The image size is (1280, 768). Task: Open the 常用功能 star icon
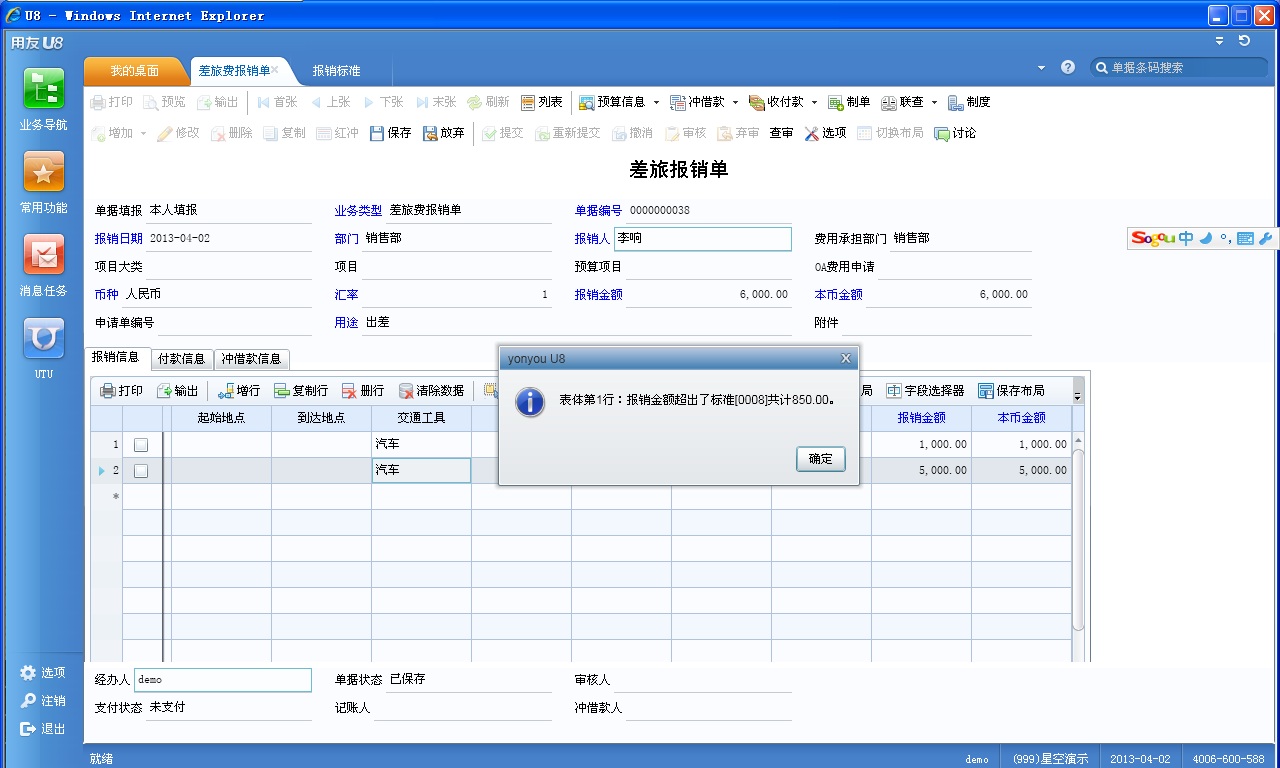44,172
